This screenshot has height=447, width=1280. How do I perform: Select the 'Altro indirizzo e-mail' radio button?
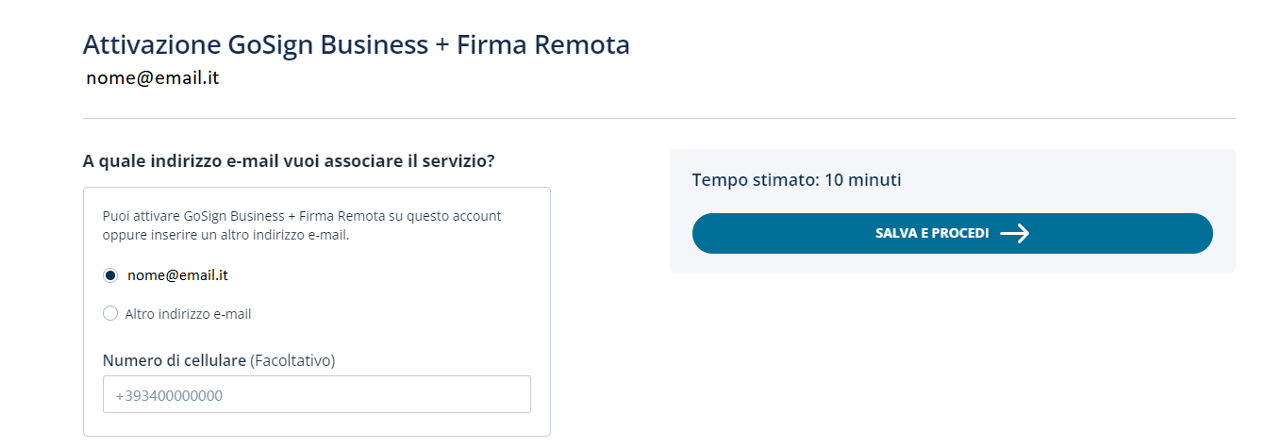[111, 314]
